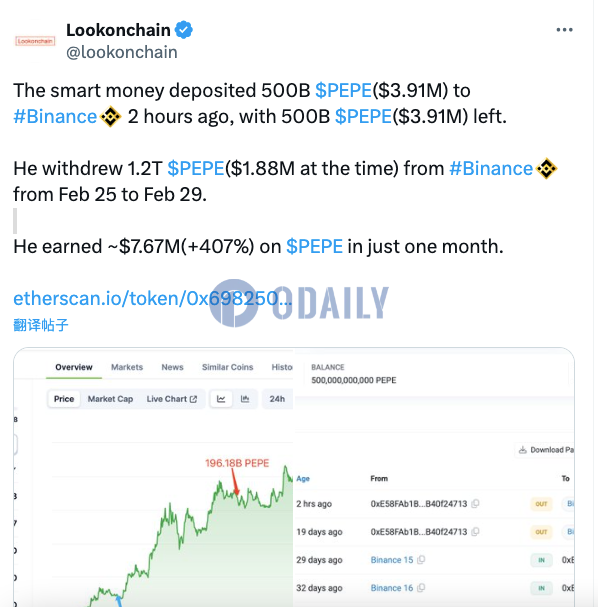This screenshot has height=607, width=598.
Task: Copy address icon beside Binance 15
Action: [421, 560]
